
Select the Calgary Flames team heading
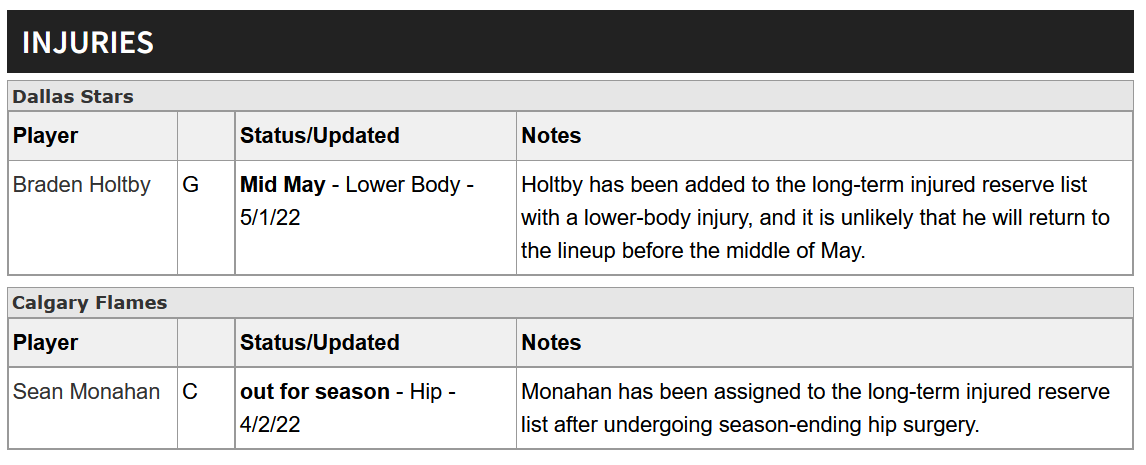(90, 303)
